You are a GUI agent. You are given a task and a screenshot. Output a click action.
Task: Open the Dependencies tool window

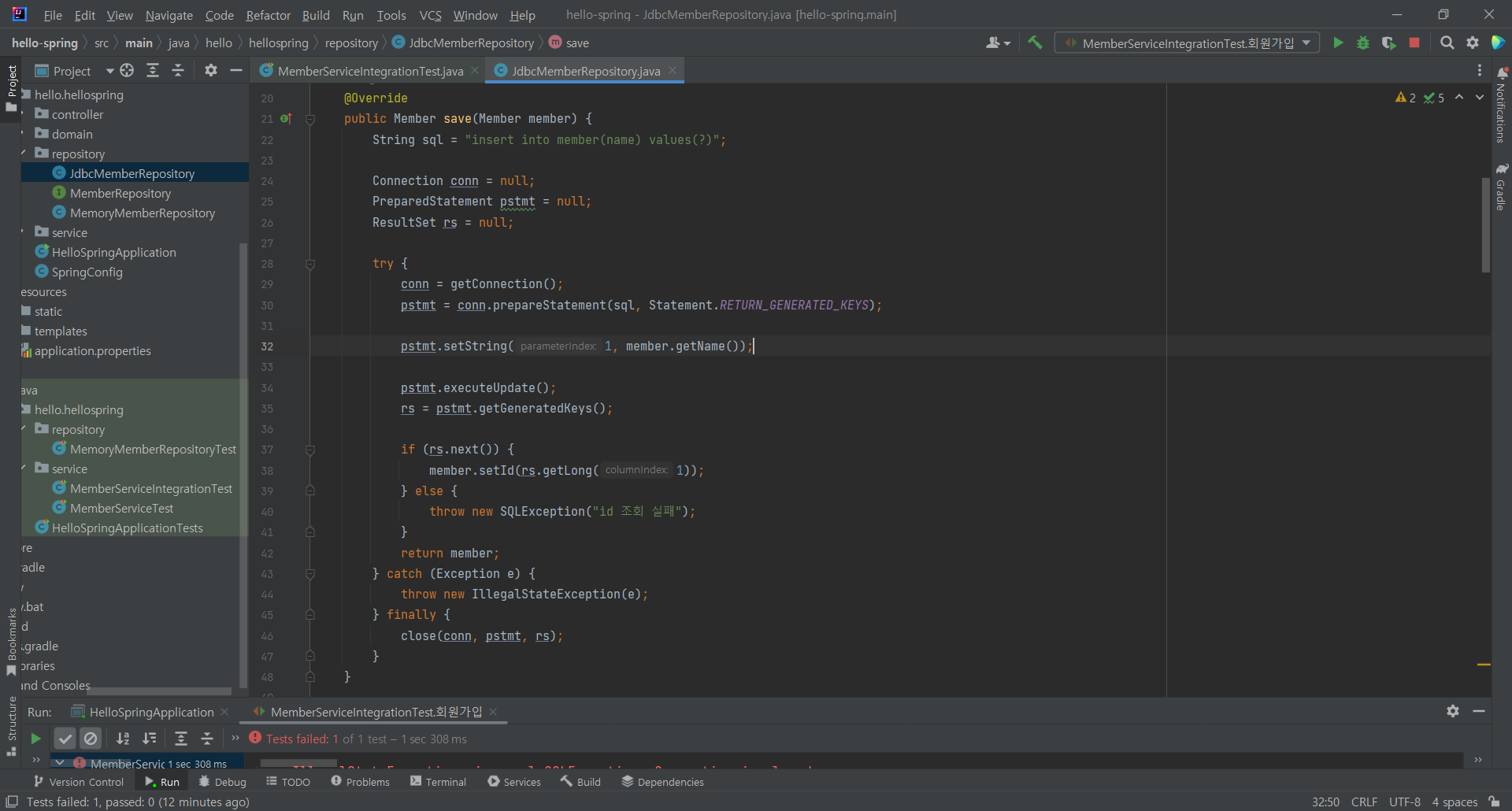pos(662,782)
